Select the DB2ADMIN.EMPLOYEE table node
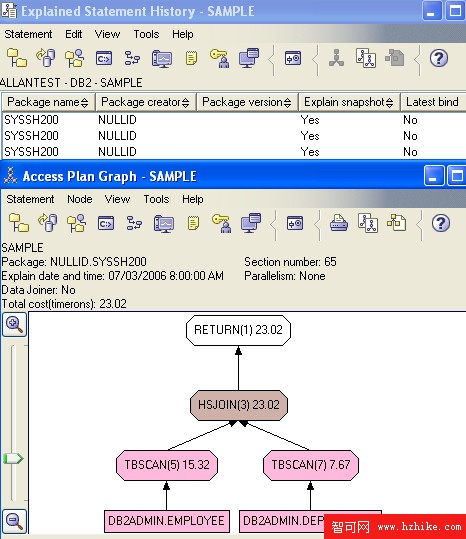The width and height of the screenshot is (466, 539). 167,521
